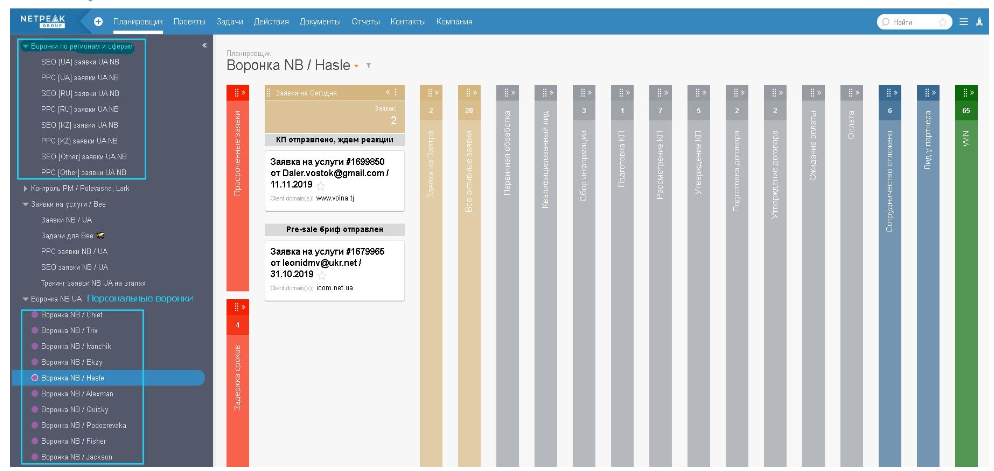Image resolution: width=994 pixels, height=471 pixels.
Task: Open card Заявка на услуги #1679965
Action: tap(334, 271)
